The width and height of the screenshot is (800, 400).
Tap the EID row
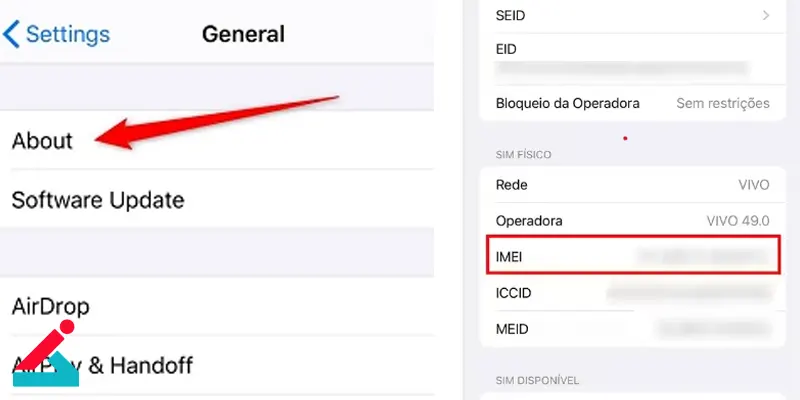[x=633, y=59]
